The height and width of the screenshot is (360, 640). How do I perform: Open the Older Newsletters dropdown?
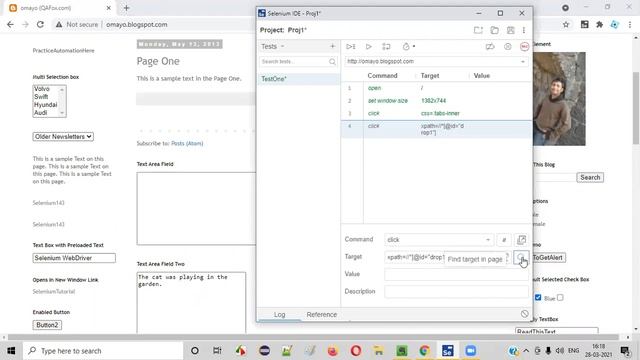click(x=63, y=137)
